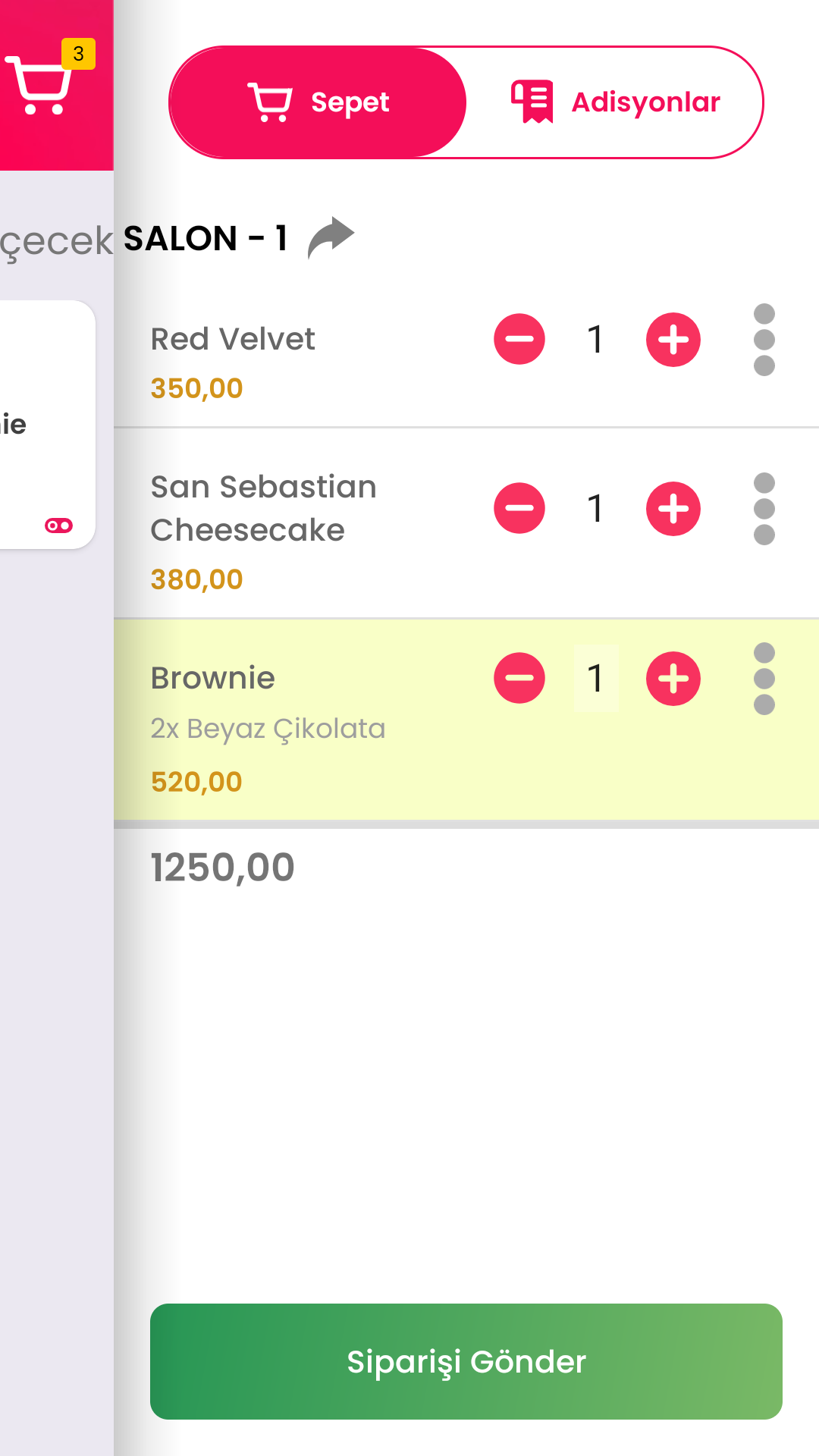
Task: Increase San Sebastian Cheesecake quantity
Action: point(673,508)
